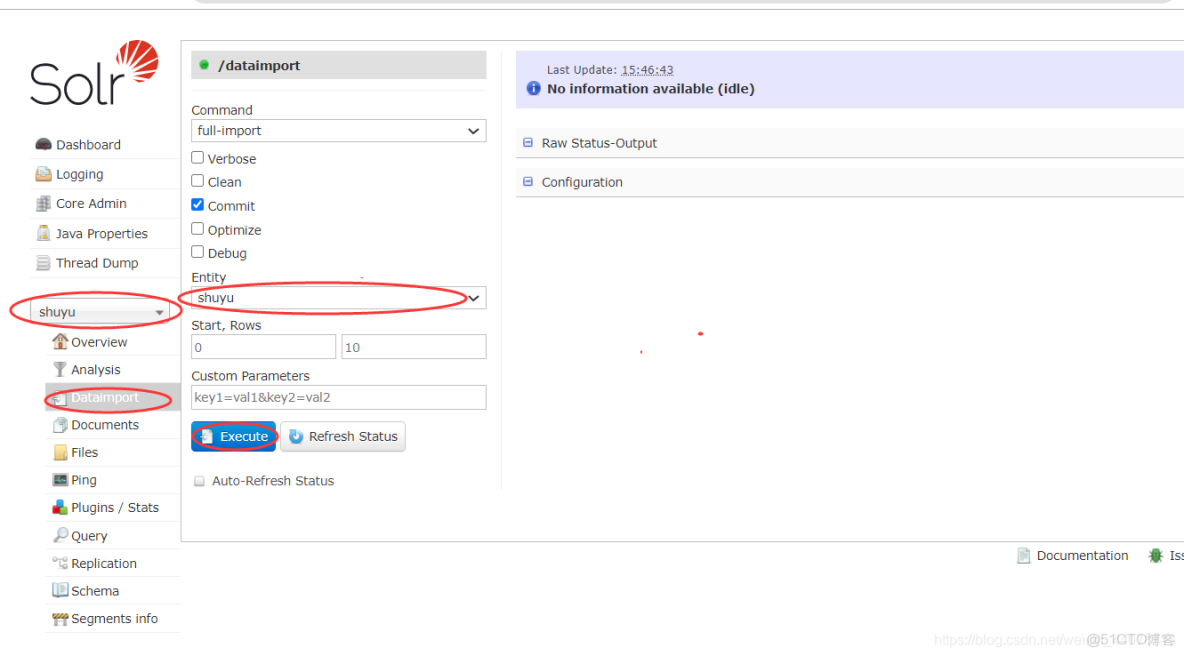Select the Dataimport menu item

[113, 397]
